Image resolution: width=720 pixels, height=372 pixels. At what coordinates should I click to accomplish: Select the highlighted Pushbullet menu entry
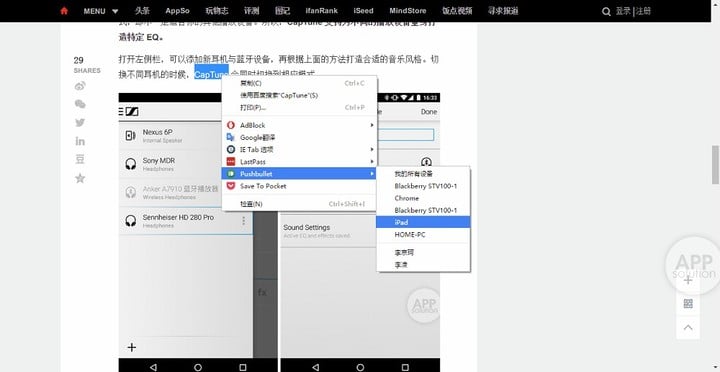pos(299,174)
